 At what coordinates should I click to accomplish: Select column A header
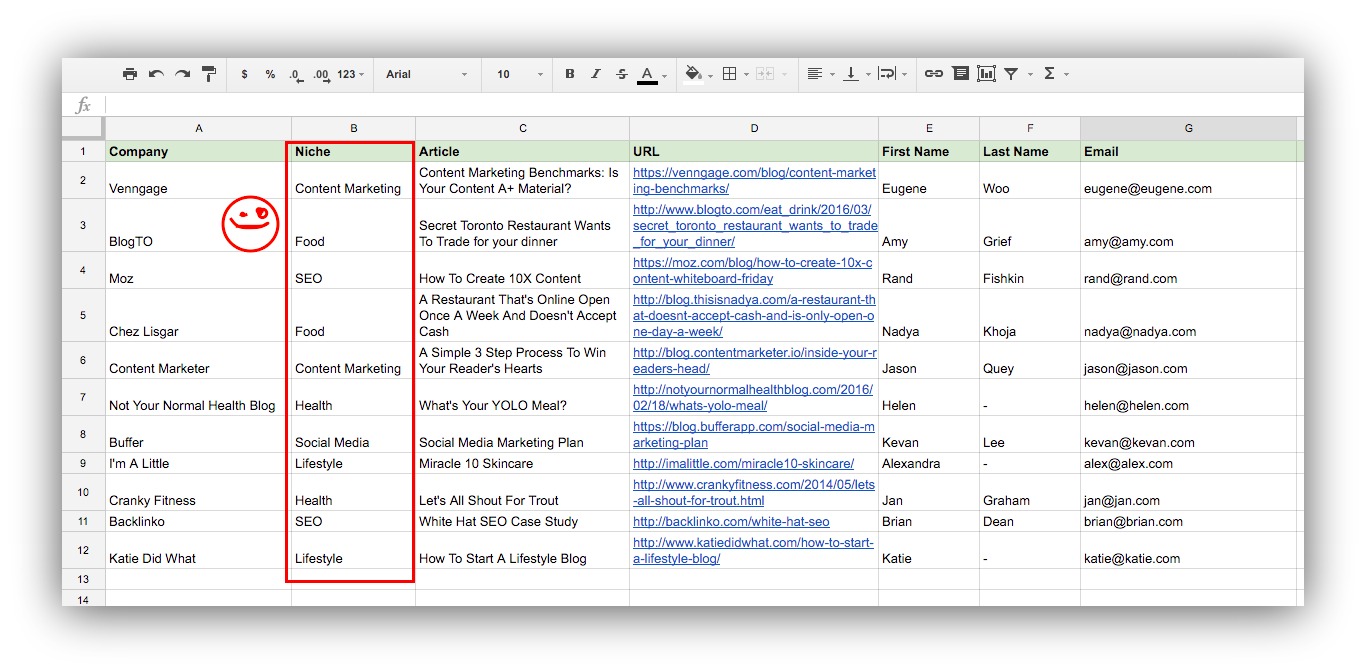click(x=198, y=129)
